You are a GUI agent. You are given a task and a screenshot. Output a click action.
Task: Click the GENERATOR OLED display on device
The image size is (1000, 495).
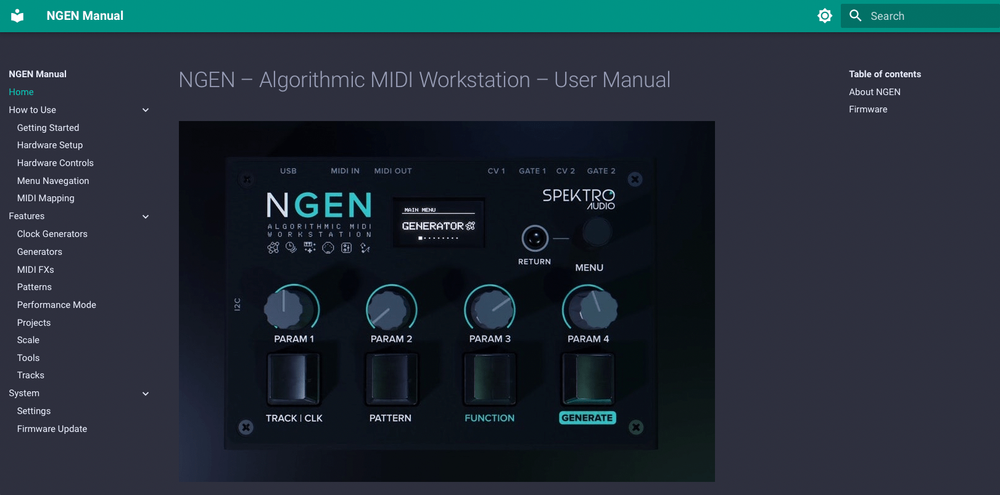(439, 223)
